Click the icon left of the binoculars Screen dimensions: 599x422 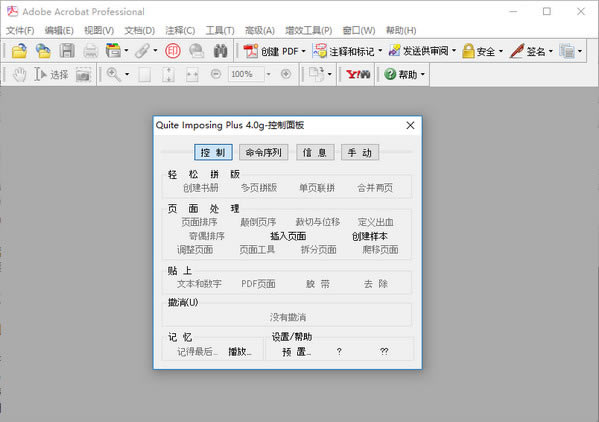pyautogui.click(x=196, y=51)
